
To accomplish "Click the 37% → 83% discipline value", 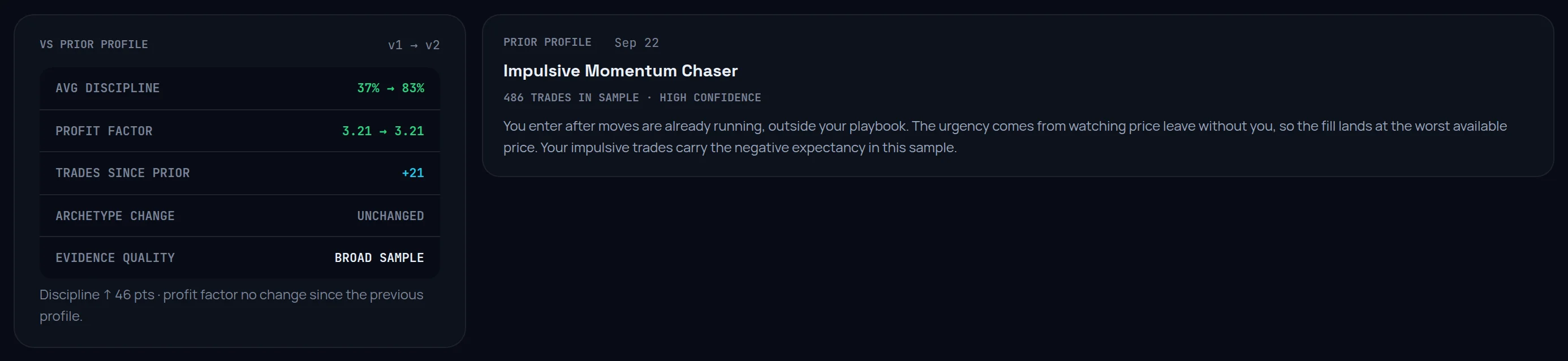I will pyautogui.click(x=390, y=88).
